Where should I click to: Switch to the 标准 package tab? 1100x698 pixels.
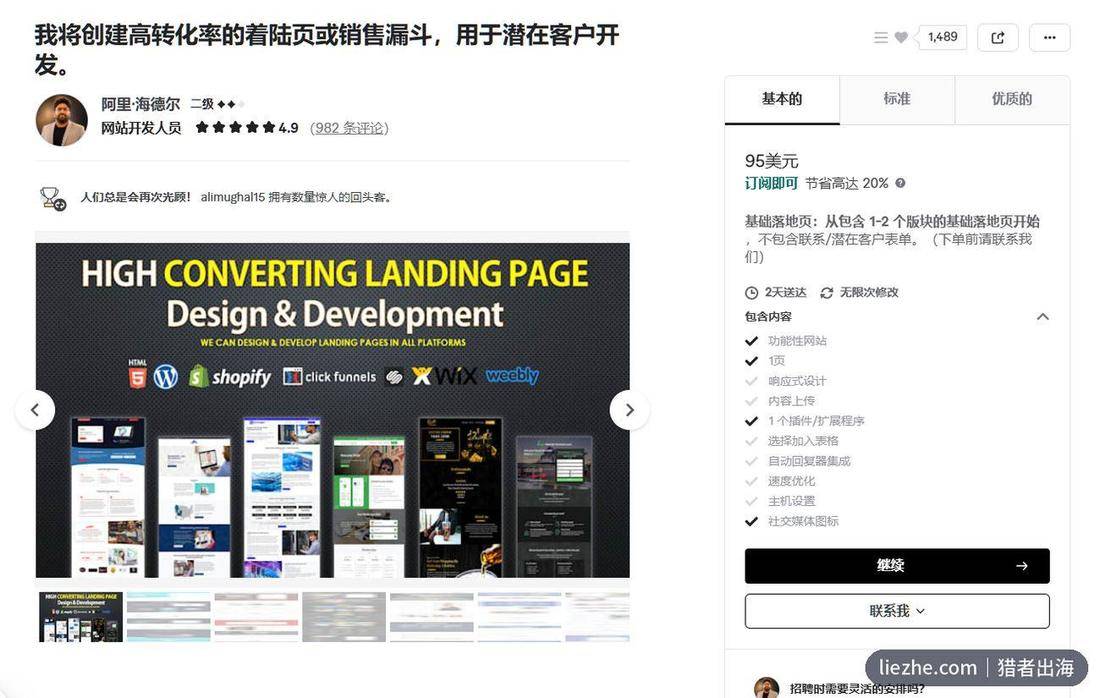tap(897, 100)
